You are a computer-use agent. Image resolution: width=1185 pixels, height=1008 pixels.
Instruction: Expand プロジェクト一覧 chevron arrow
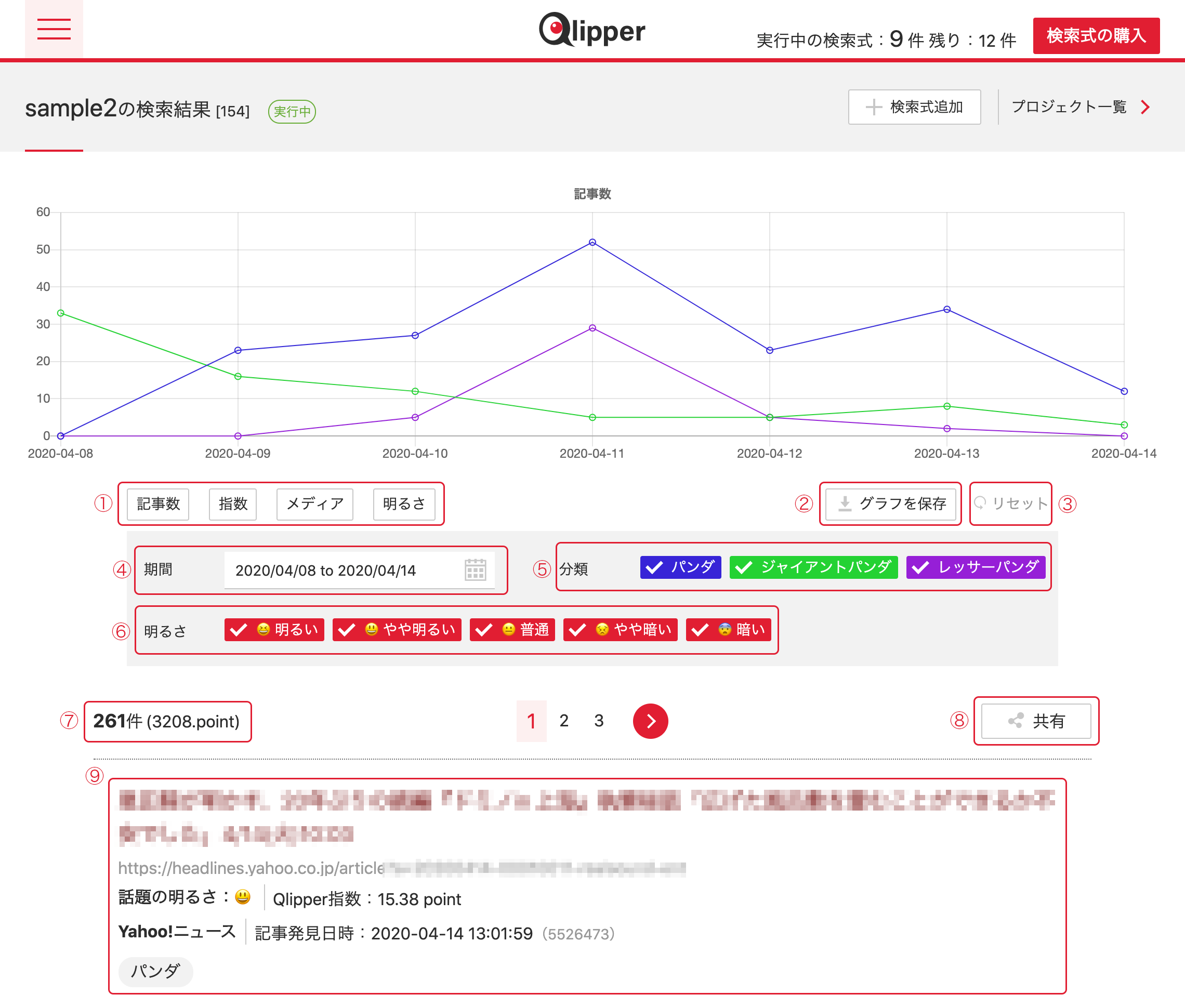1145,107
